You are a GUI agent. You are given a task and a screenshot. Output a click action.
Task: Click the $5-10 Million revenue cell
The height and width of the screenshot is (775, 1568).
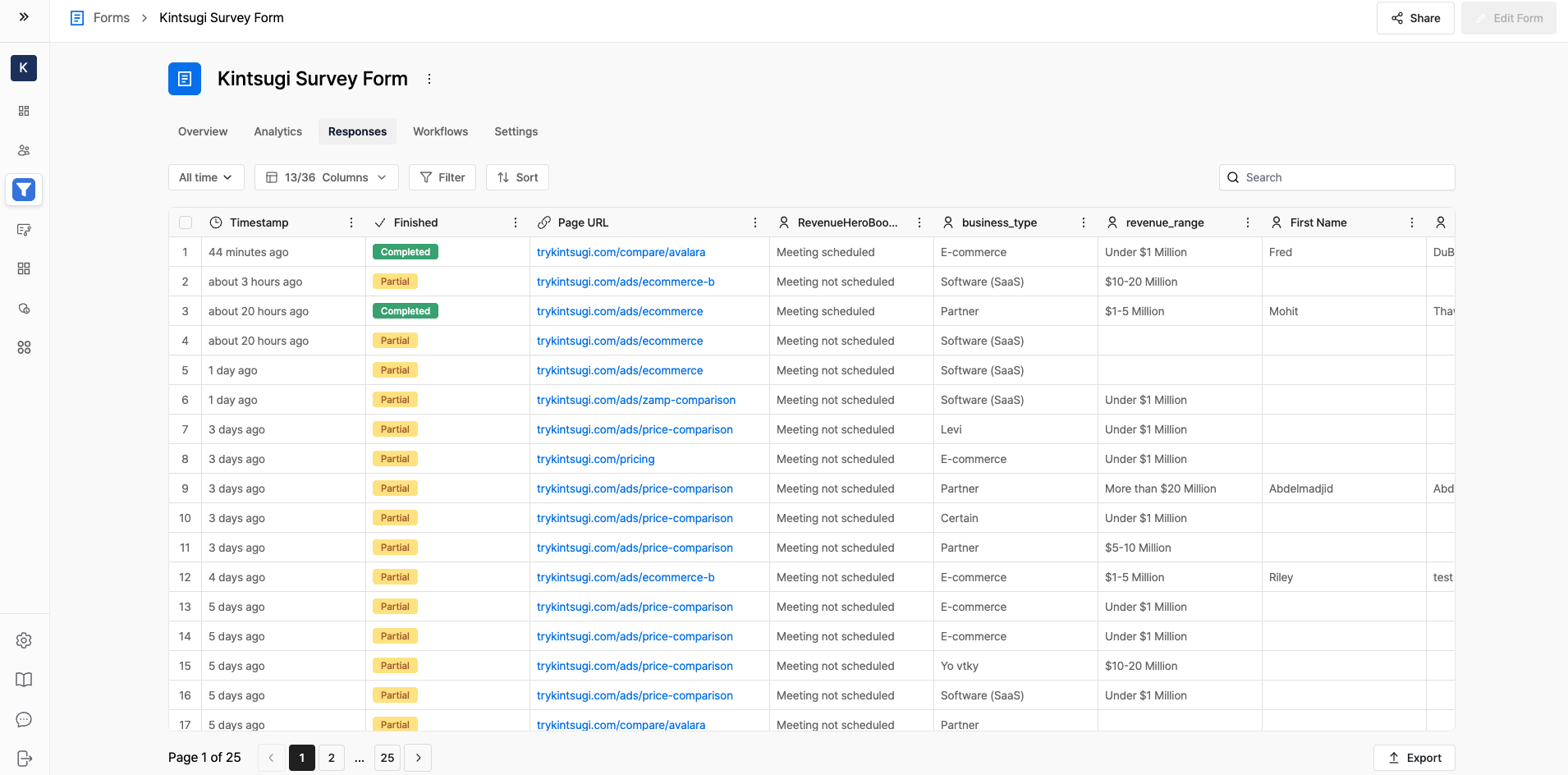1180,548
